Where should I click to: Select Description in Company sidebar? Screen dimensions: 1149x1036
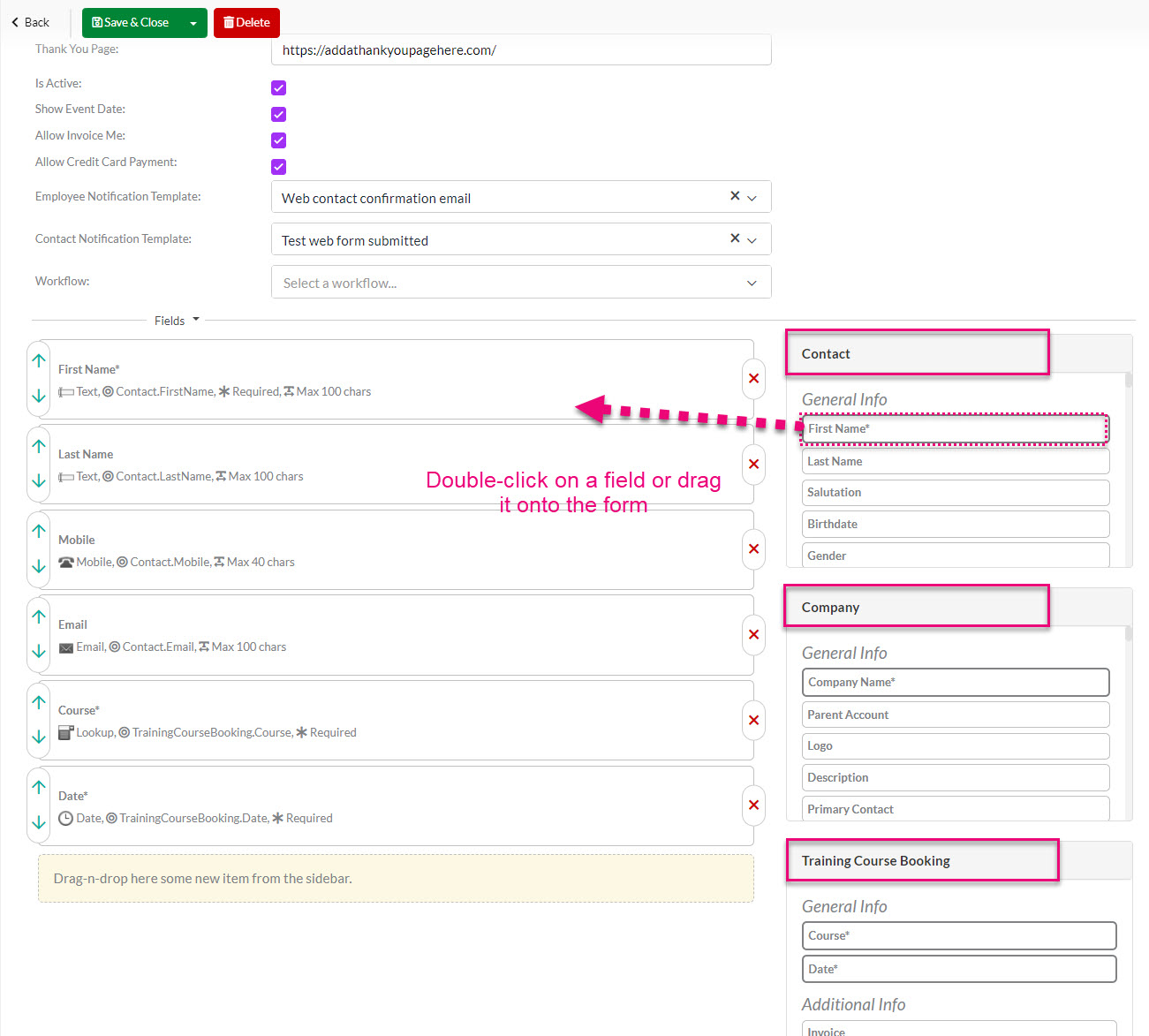tap(956, 777)
